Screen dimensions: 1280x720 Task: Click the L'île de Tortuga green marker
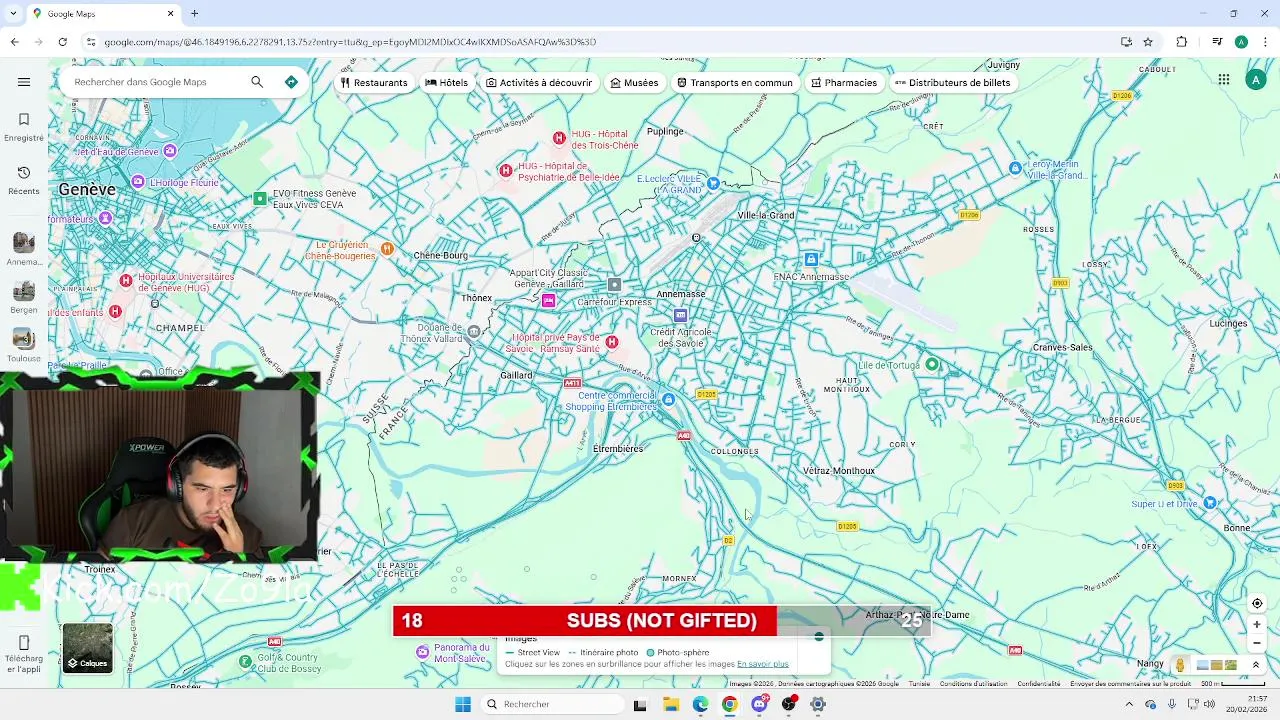(932, 365)
